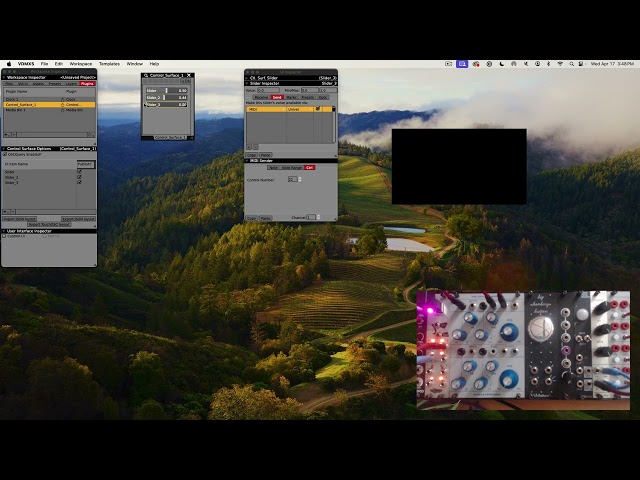Open the Templates menu
640x480 pixels.
109,64
